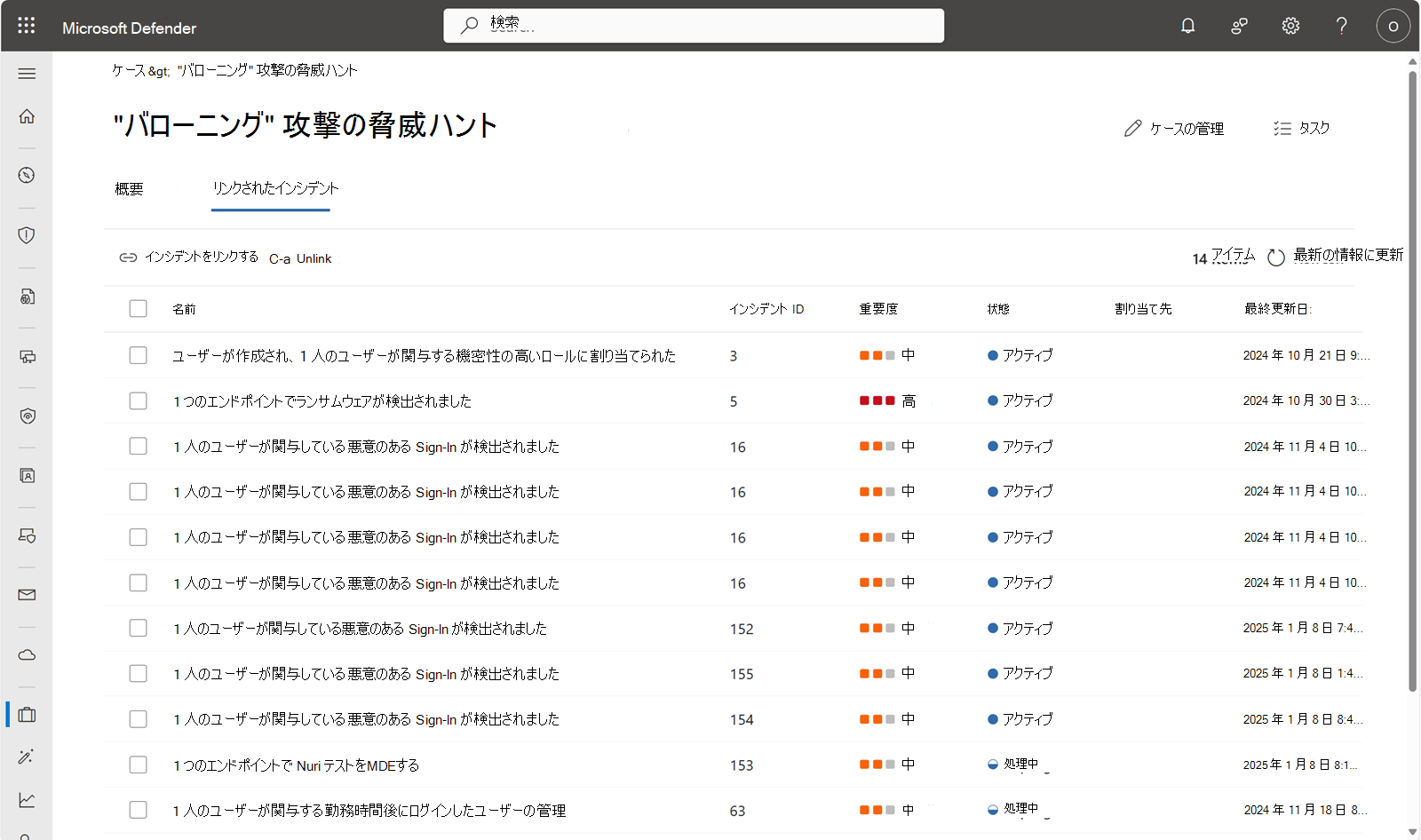Select the briefcase cases icon in sidebar

click(x=27, y=714)
